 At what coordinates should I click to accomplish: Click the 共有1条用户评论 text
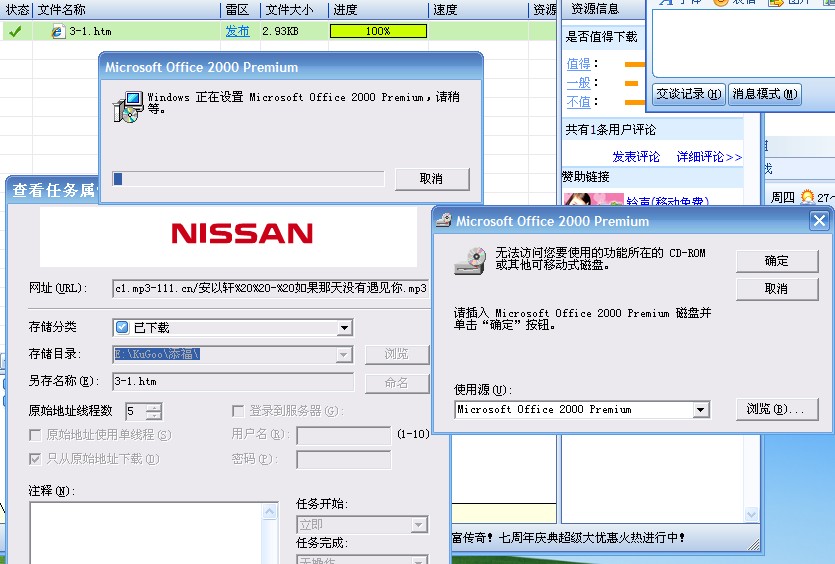611,129
